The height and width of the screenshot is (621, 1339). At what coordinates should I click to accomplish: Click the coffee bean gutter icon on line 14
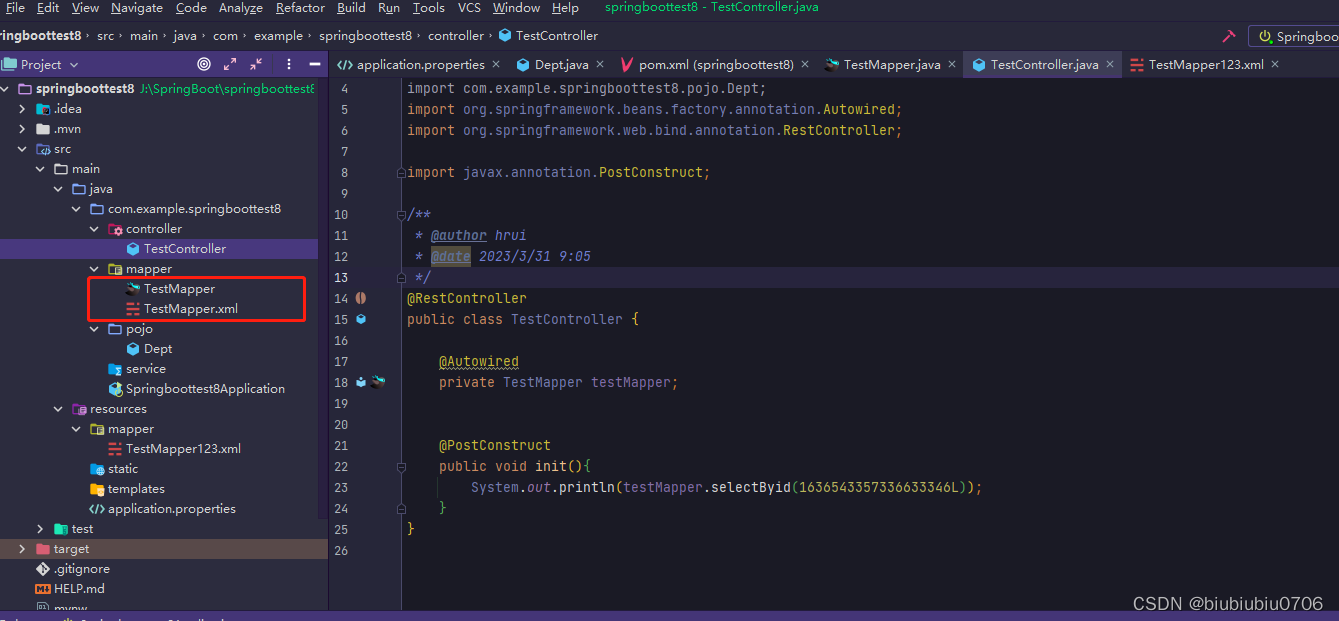pos(360,298)
